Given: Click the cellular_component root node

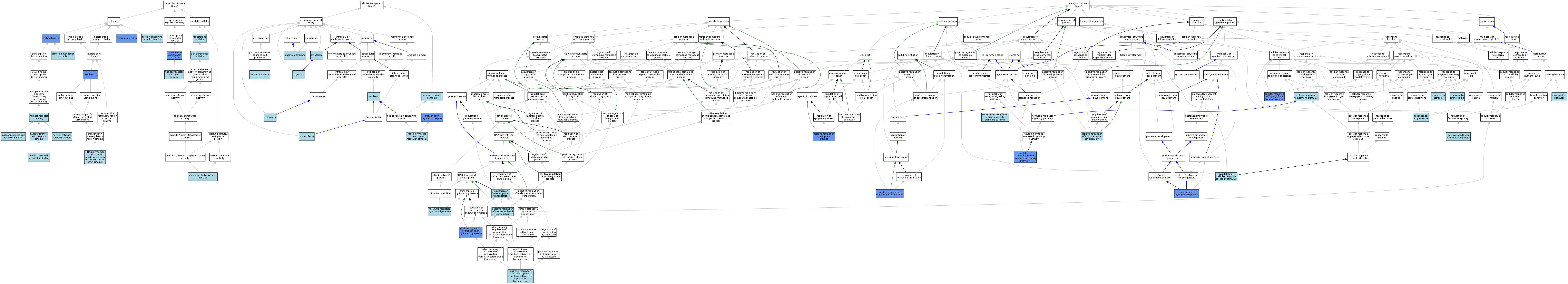Looking at the screenshot, I should click(x=371, y=5).
